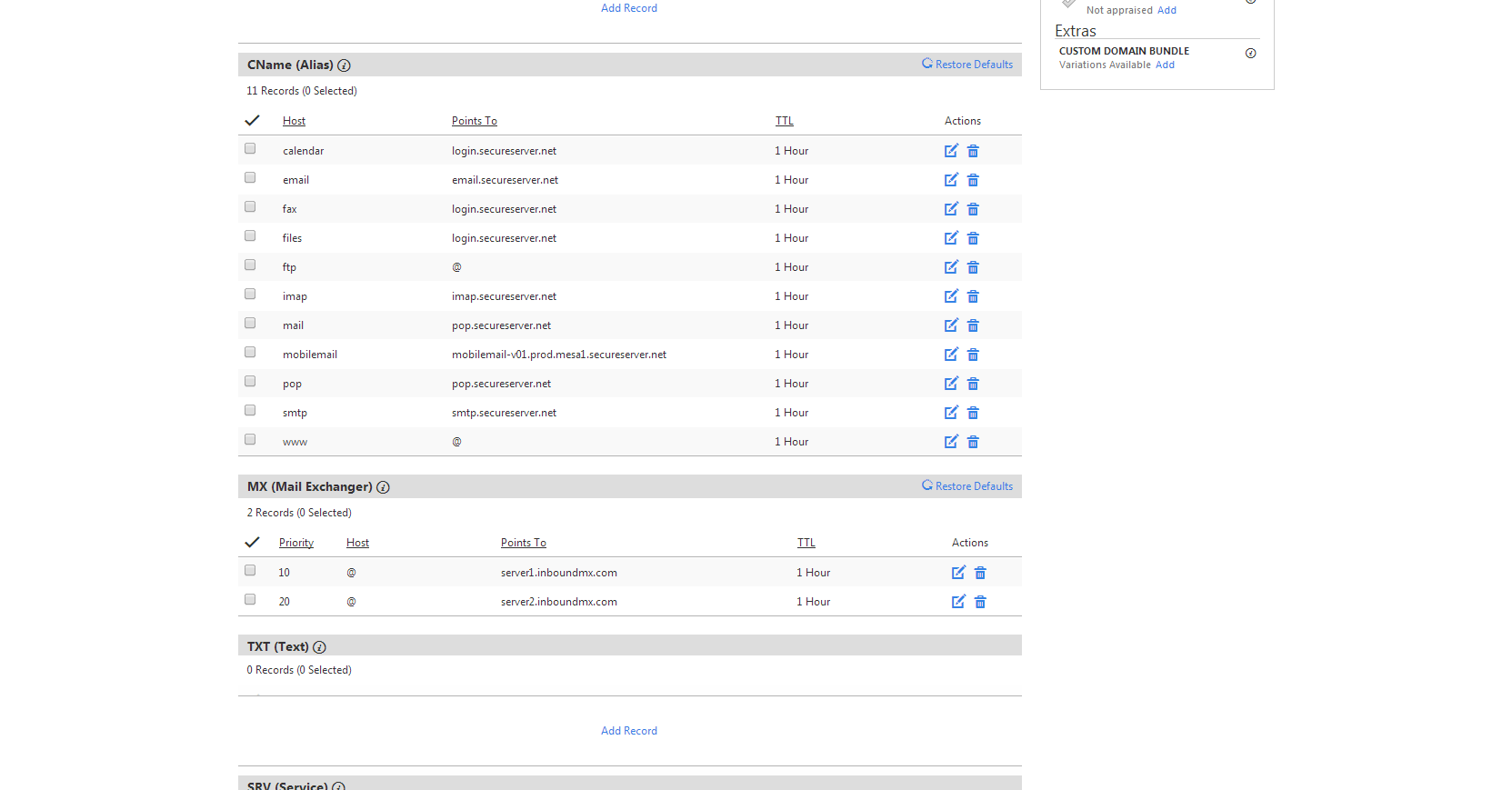
Task: Edit the imap CNAME record
Action: [951, 296]
